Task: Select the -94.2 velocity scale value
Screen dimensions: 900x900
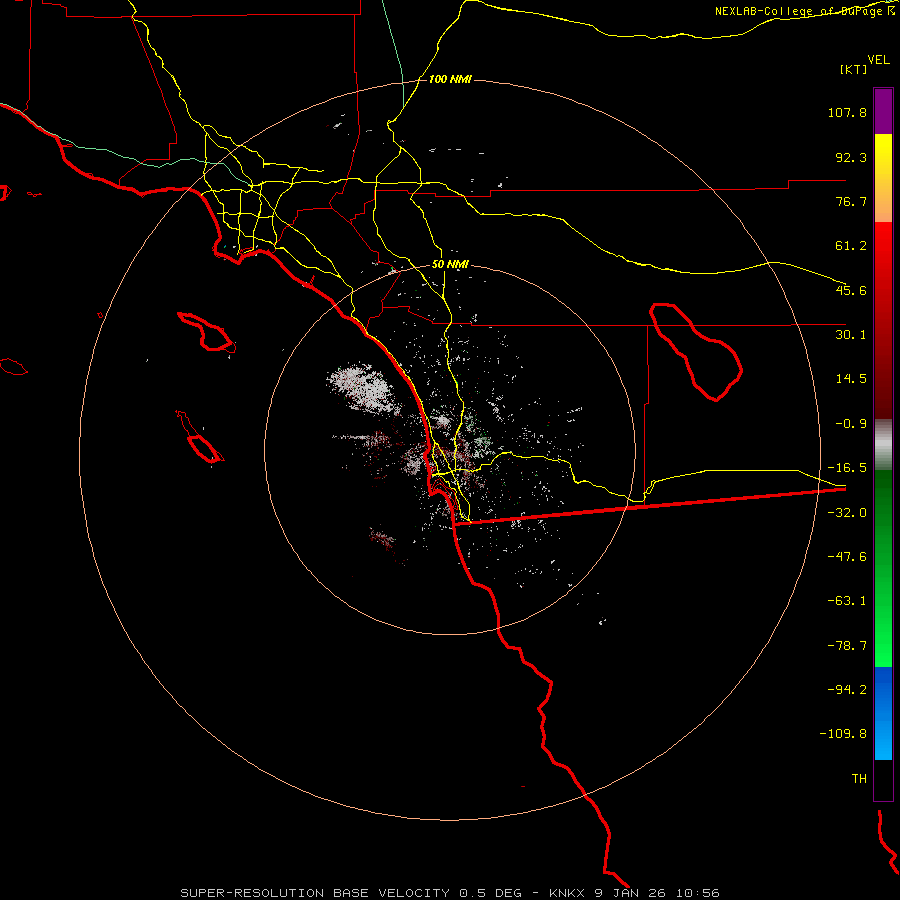Action: point(847,689)
